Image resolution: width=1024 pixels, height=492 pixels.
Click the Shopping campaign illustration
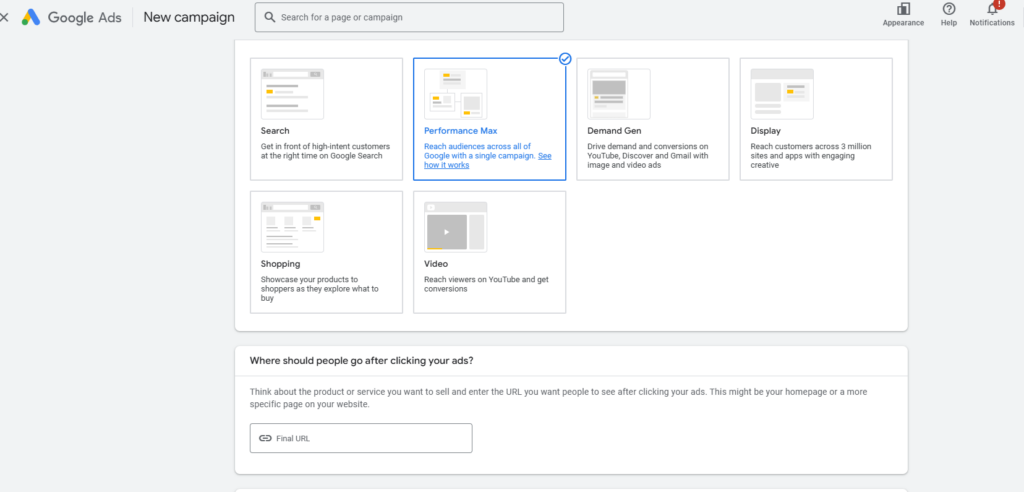[x=293, y=227]
